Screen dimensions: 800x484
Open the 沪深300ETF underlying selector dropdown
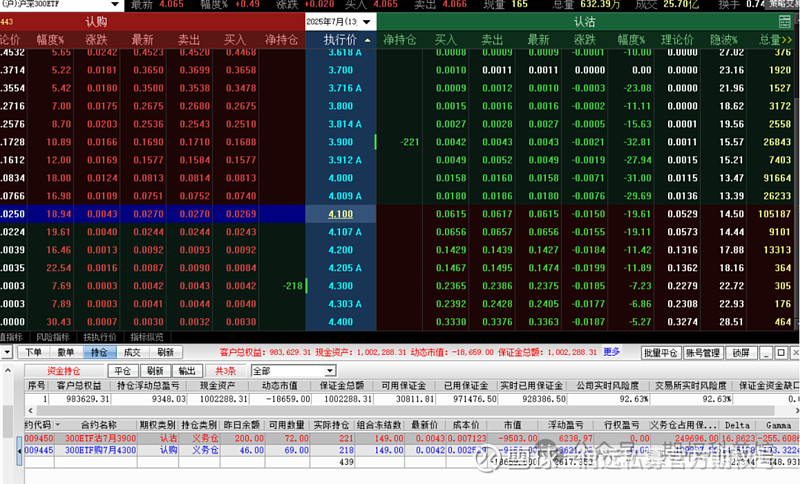(x=115, y=5)
